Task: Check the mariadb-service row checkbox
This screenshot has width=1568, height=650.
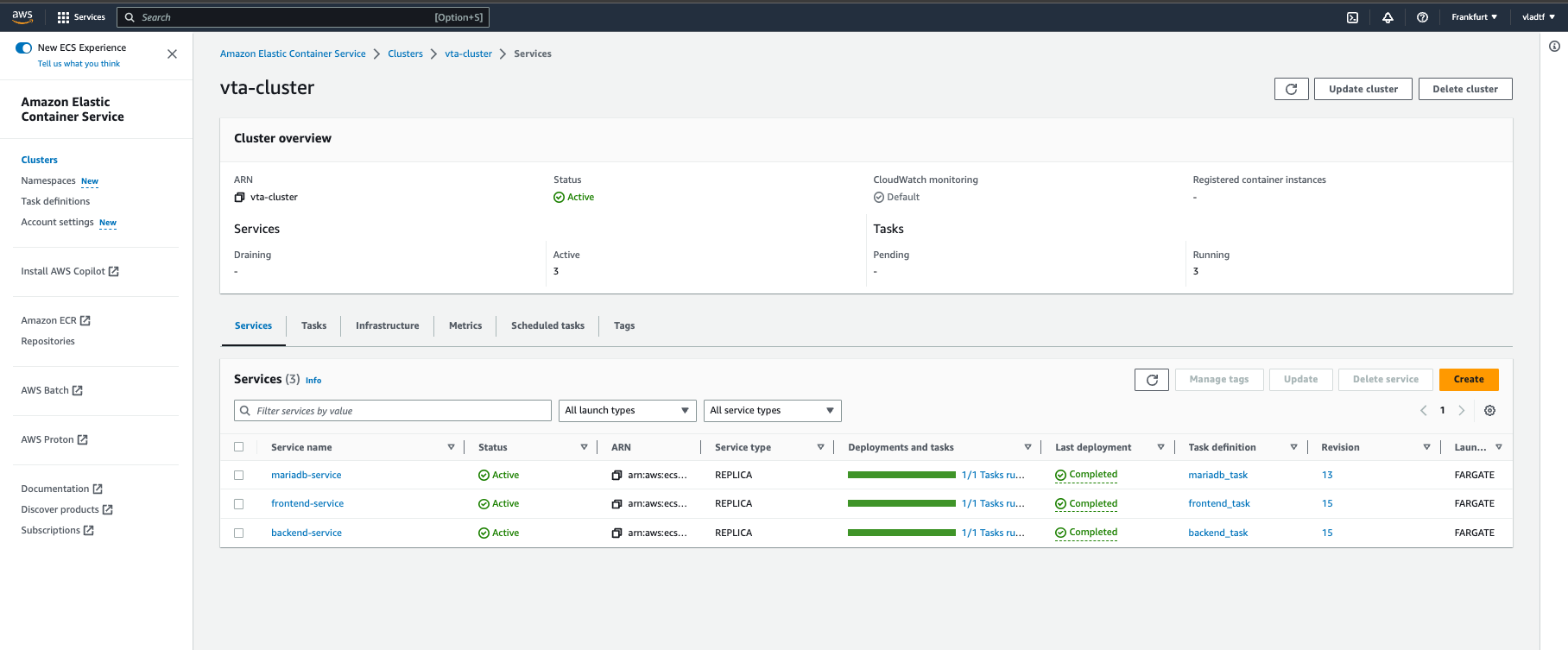Action: click(239, 476)
